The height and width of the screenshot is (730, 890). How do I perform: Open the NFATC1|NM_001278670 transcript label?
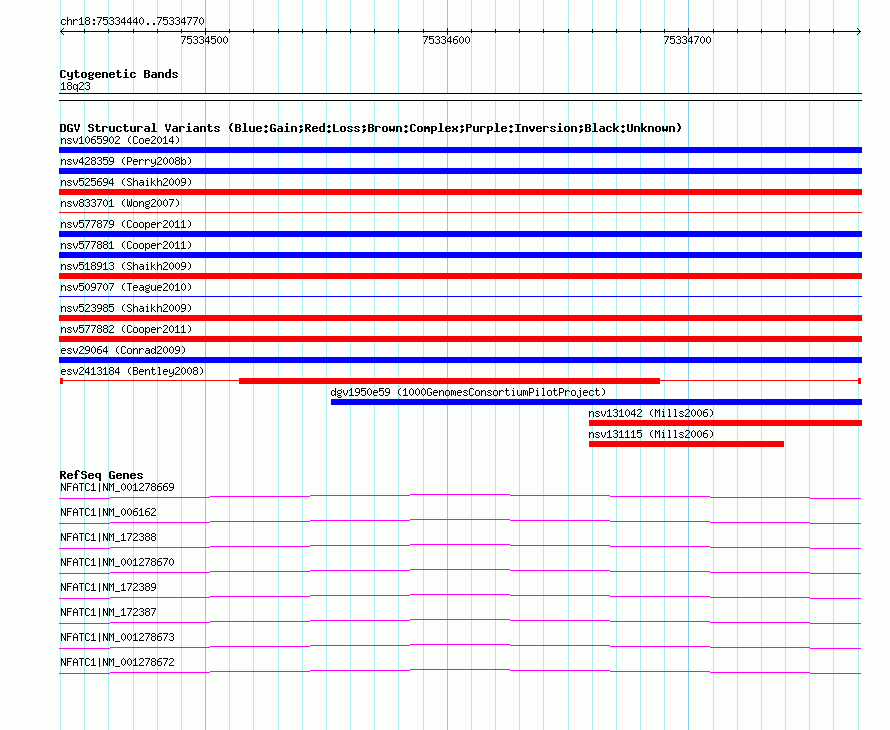click(117, 563)
